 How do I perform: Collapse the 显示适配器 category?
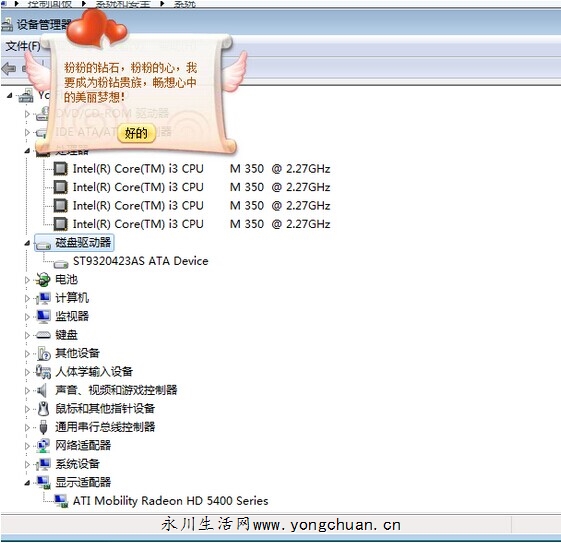[27, 483]
